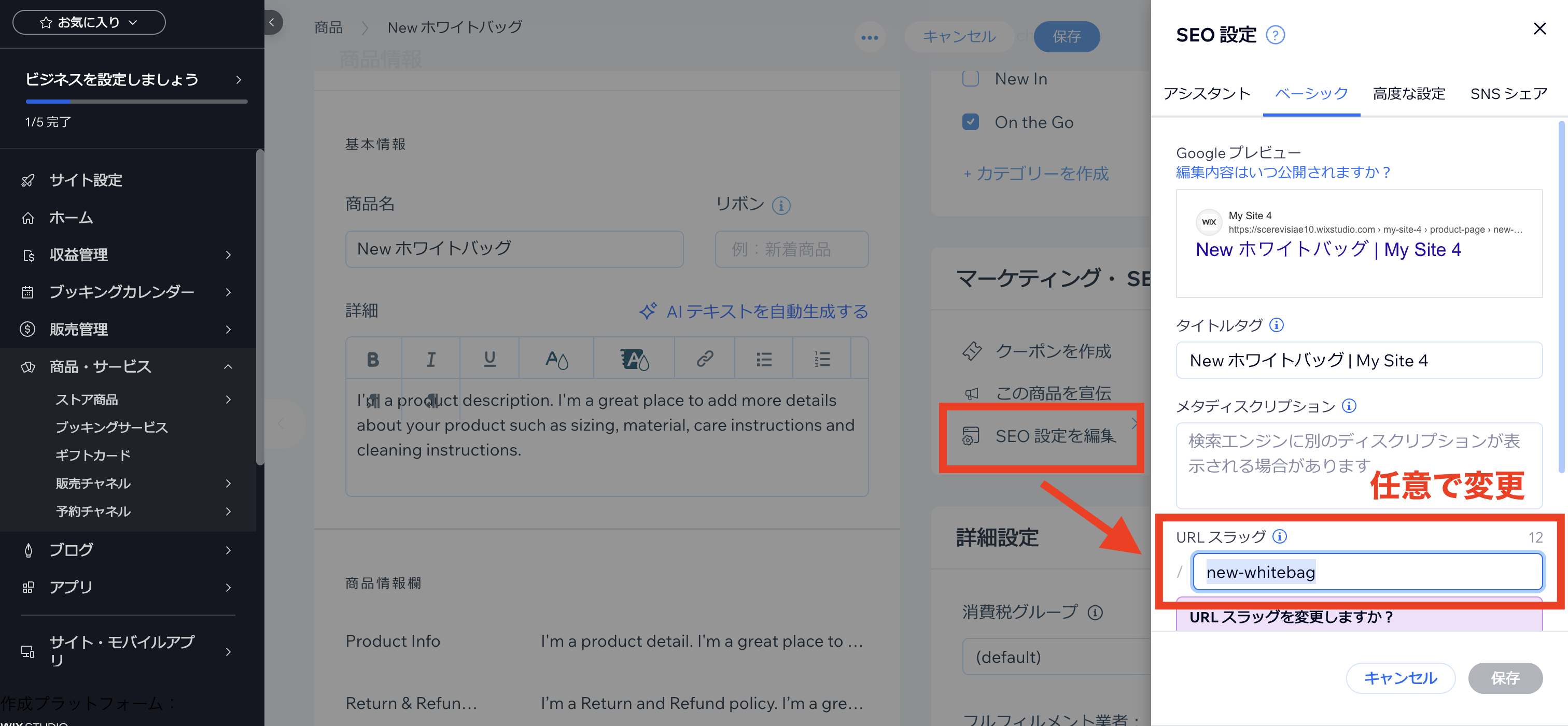Click the 商品 breadcrumb link
Viewport: 1568px width, 726px height.
[x=329, y=27]
